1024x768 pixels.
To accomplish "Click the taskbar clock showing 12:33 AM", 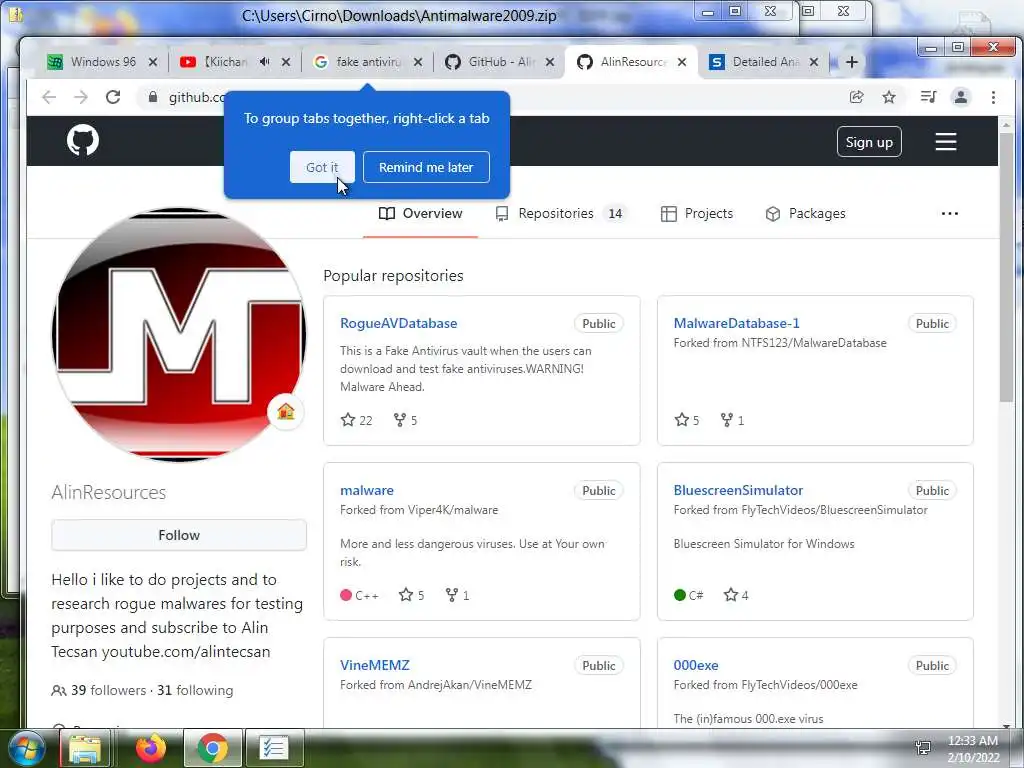I will pyautogui.click(x=973, y=748).
